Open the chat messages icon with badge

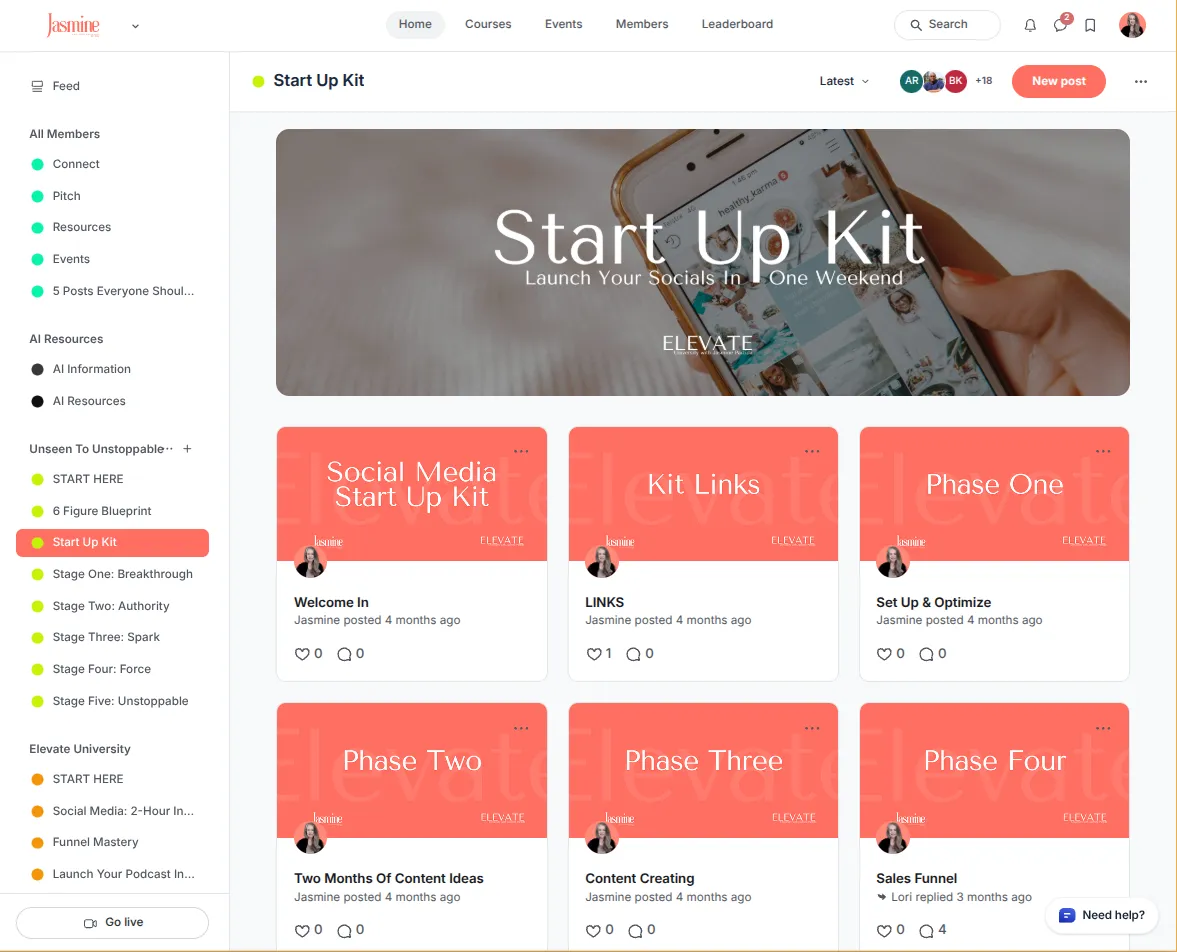[1061, 25]
